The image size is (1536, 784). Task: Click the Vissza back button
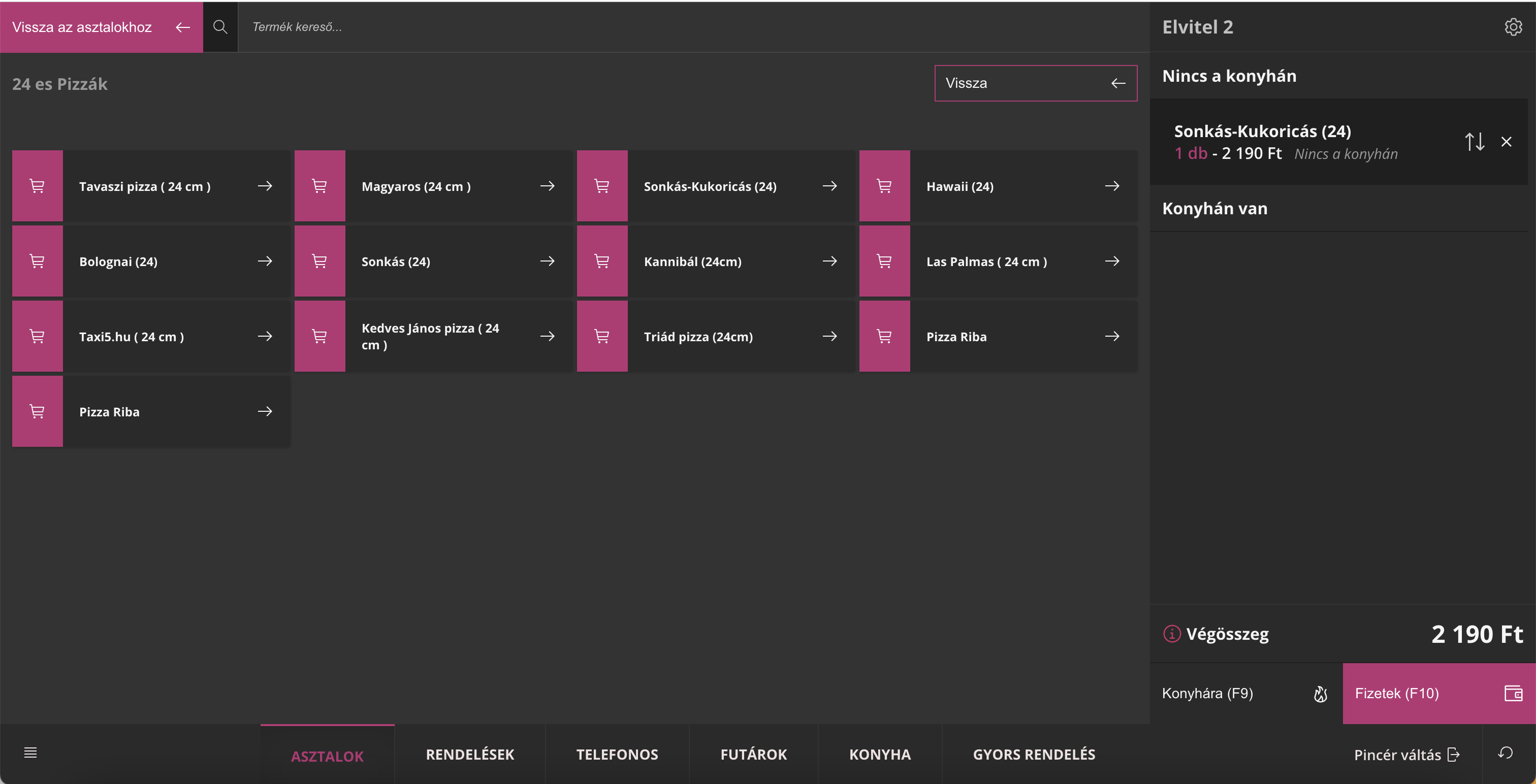point(1035,83)
